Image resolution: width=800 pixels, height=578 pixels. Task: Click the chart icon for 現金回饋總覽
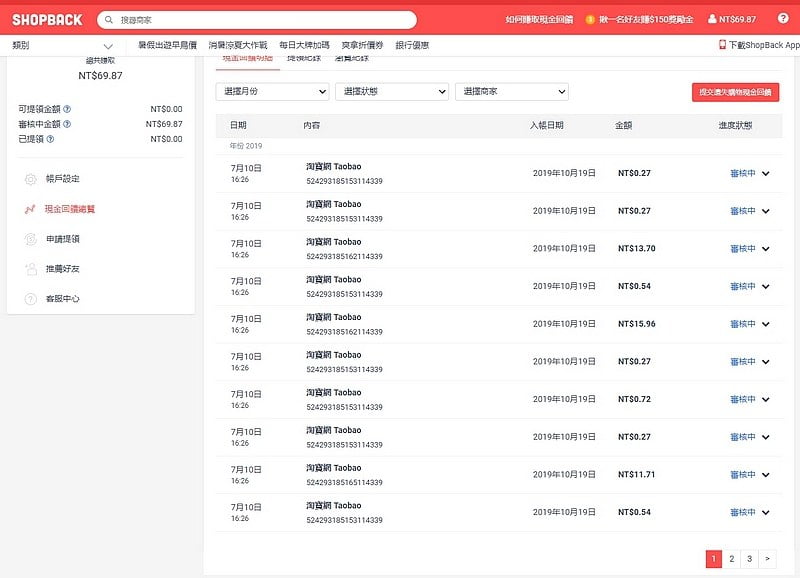tap(31, 209)
